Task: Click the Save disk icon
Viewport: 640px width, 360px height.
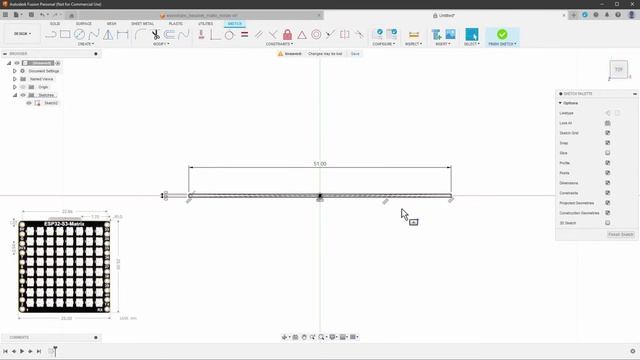Action: (x=31, y=15)
